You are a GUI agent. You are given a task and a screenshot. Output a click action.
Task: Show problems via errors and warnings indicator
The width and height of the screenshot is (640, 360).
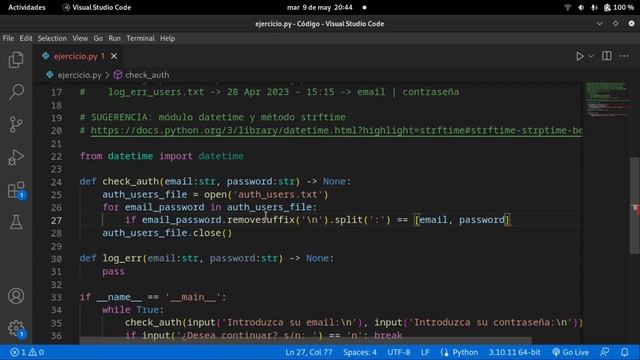pos(27,352)
